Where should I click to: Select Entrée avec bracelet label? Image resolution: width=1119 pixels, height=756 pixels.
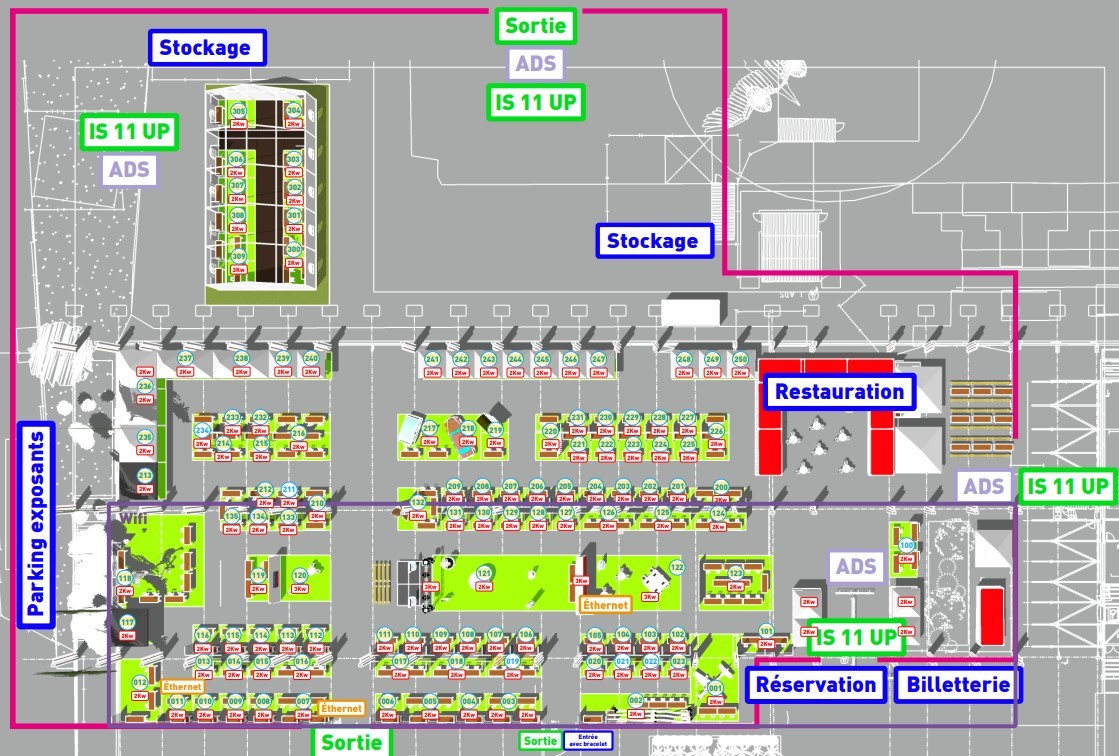tap(587, 741)
